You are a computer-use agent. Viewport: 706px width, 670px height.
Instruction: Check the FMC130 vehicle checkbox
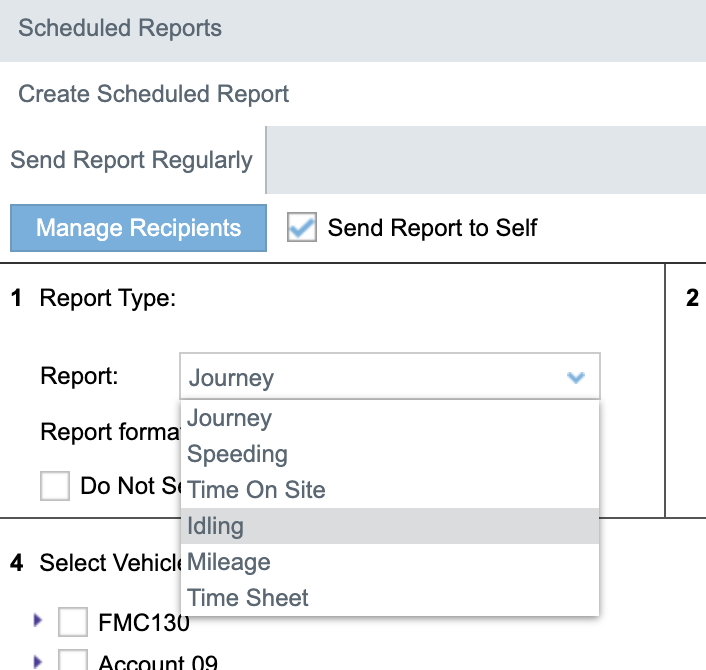click(73, 623)
